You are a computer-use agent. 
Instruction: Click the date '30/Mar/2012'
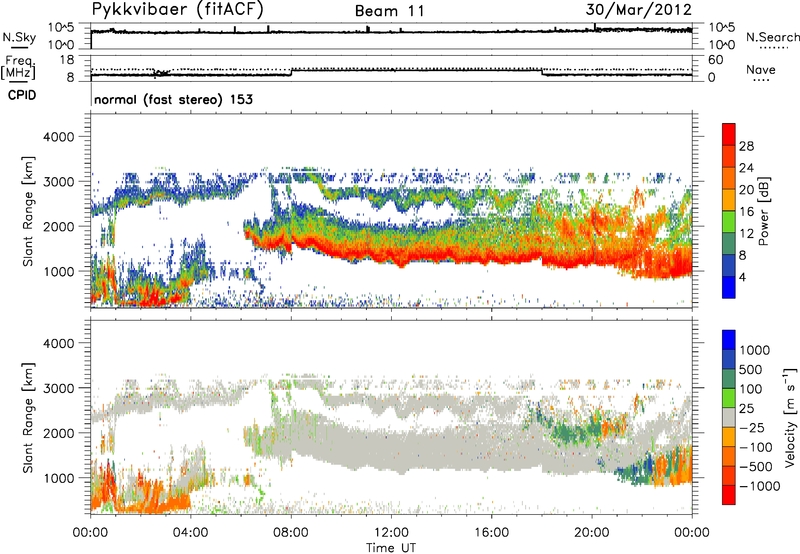[639, 10]
